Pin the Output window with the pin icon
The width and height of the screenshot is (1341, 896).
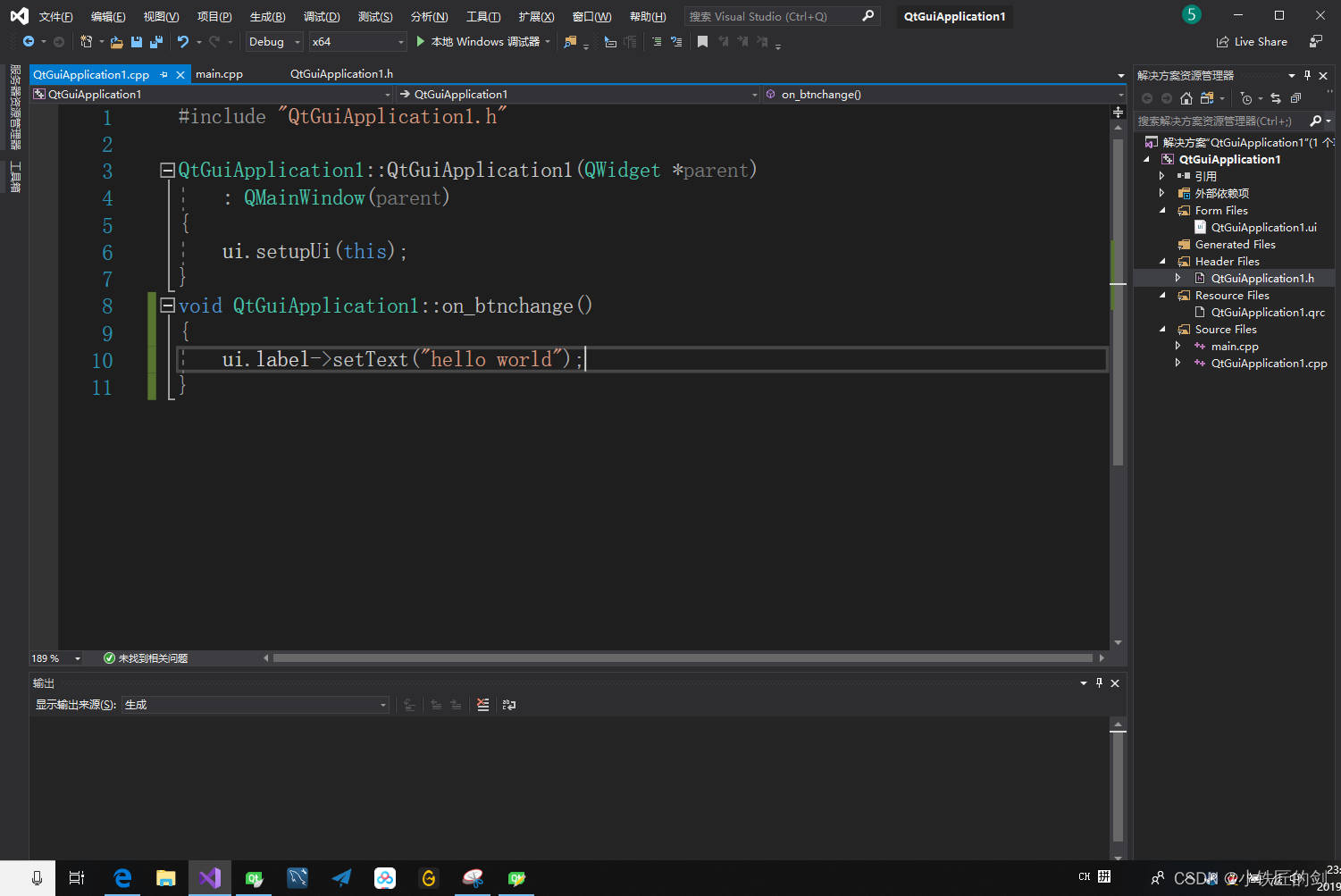coord(1100,682)
